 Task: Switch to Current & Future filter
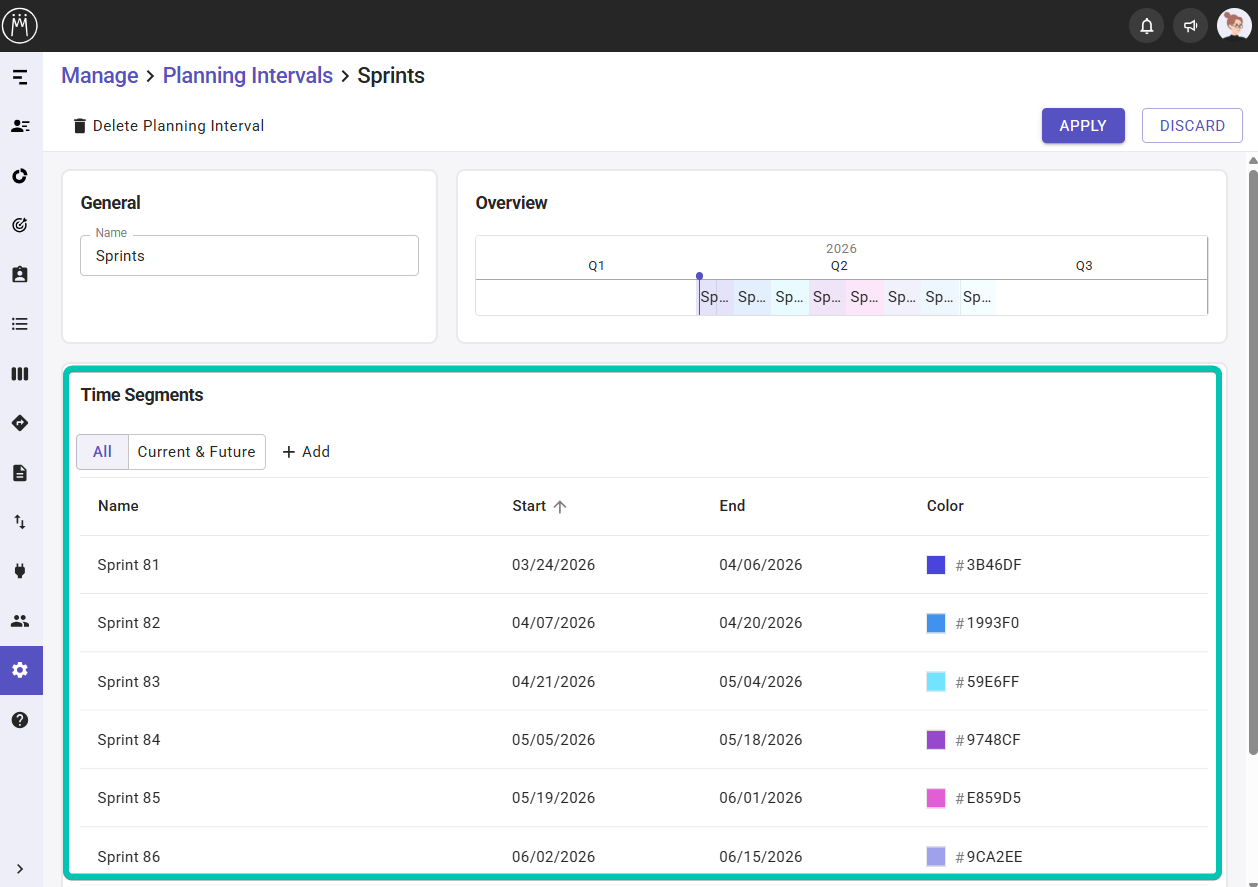pos(196,452)
